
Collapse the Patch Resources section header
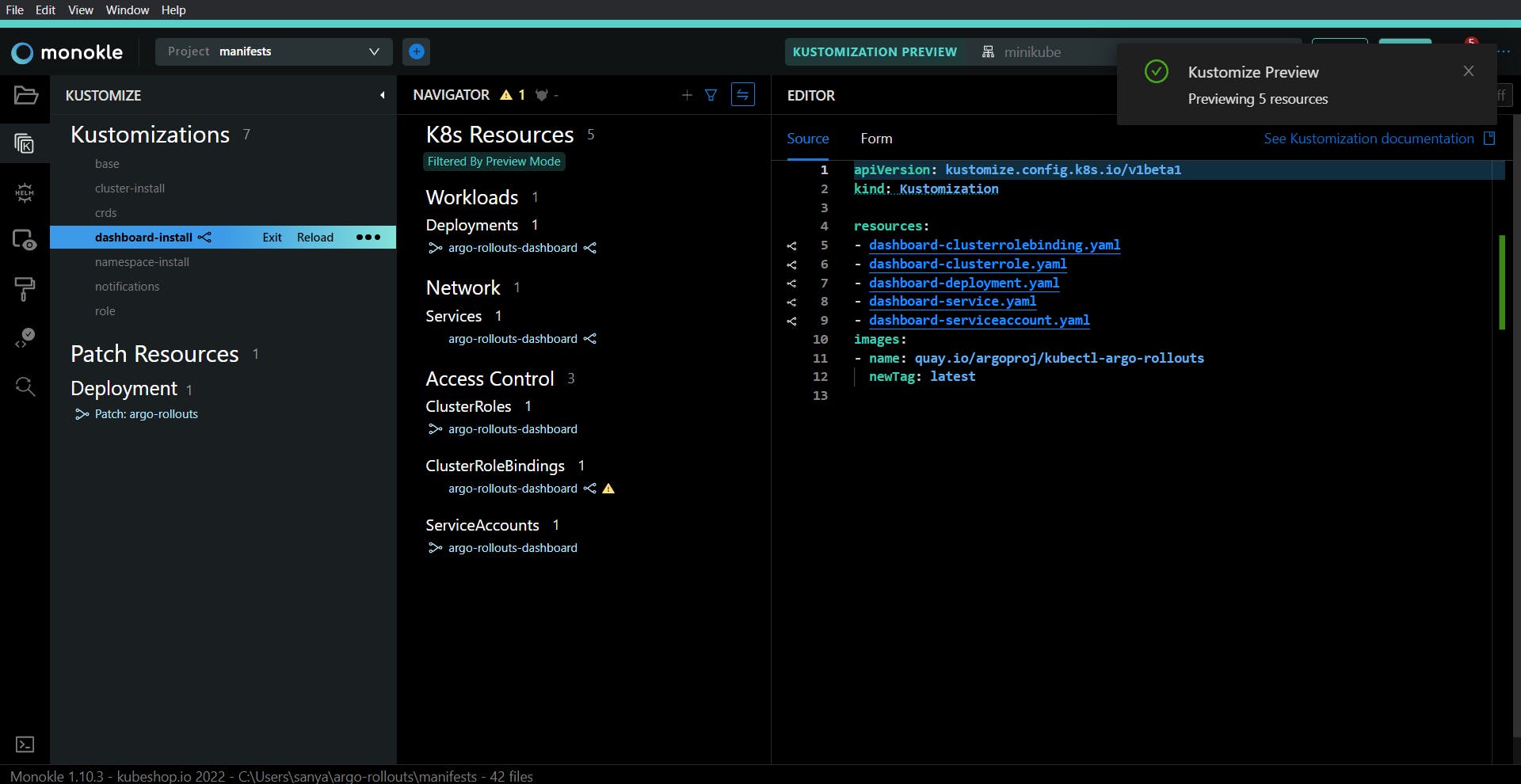point(154,354)
